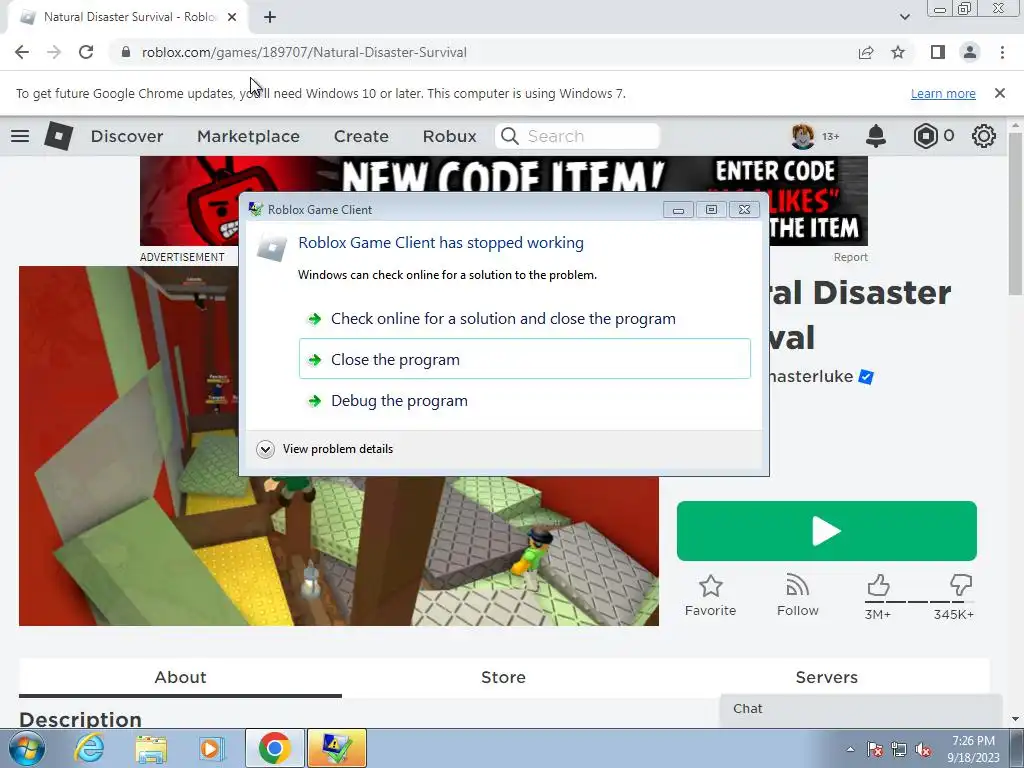Bookmark this page with the star icon
Screen dimensions: 1024x768
898,52
